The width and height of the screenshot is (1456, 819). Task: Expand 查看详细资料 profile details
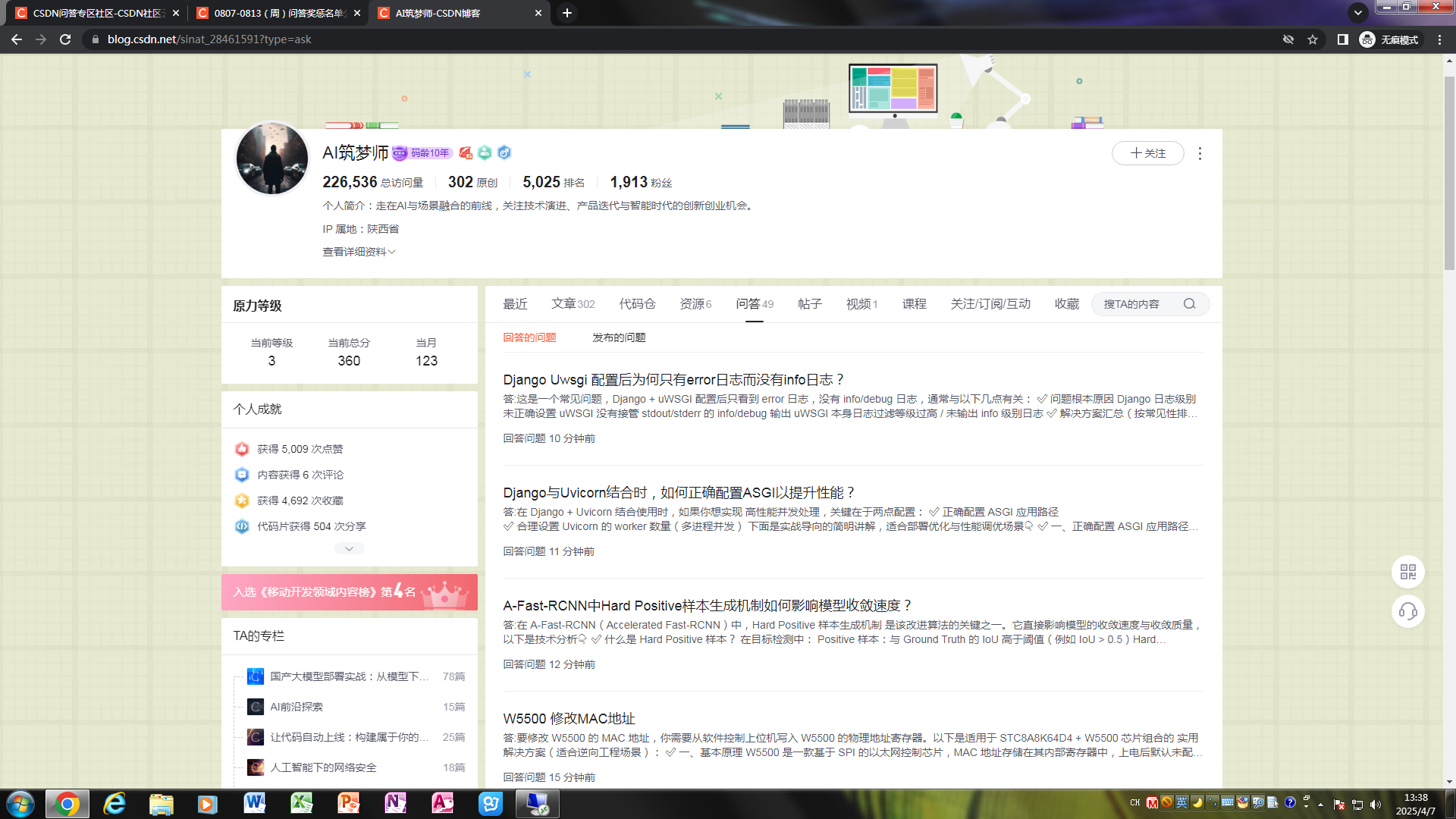click(359, 252)
